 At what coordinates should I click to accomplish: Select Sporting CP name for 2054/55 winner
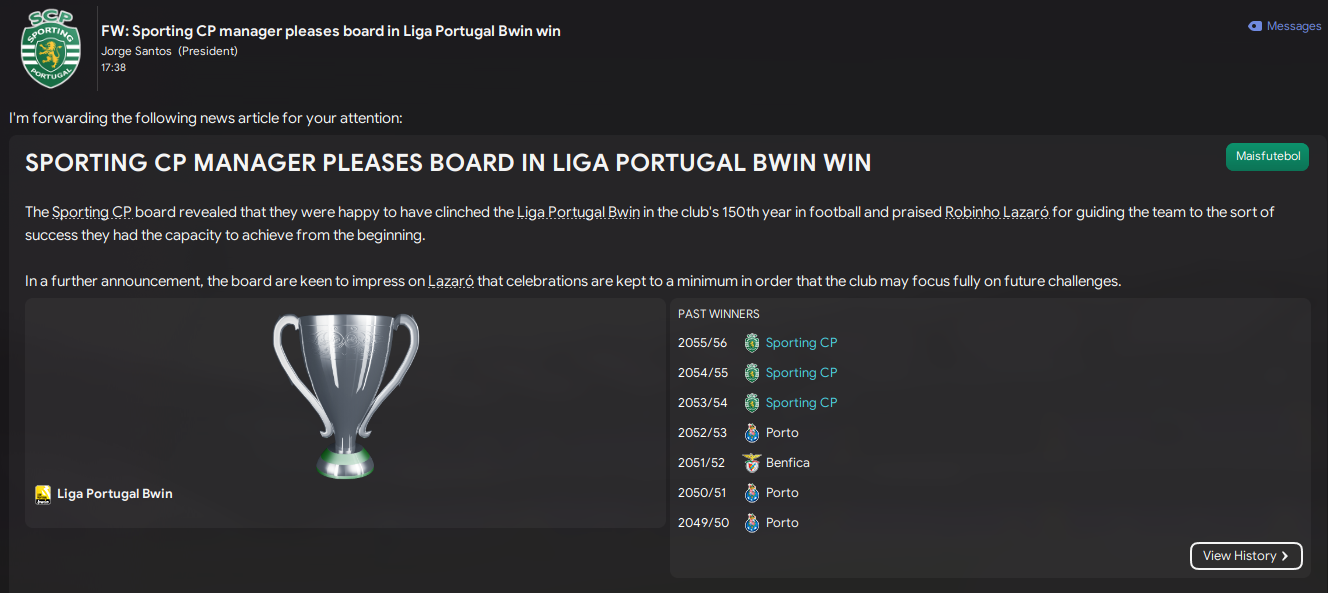(801, 373)
